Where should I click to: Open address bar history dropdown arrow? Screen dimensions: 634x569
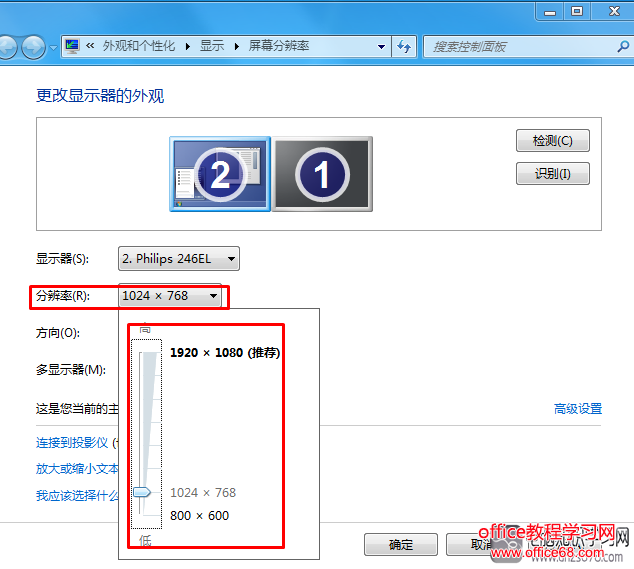coord(381,47)
